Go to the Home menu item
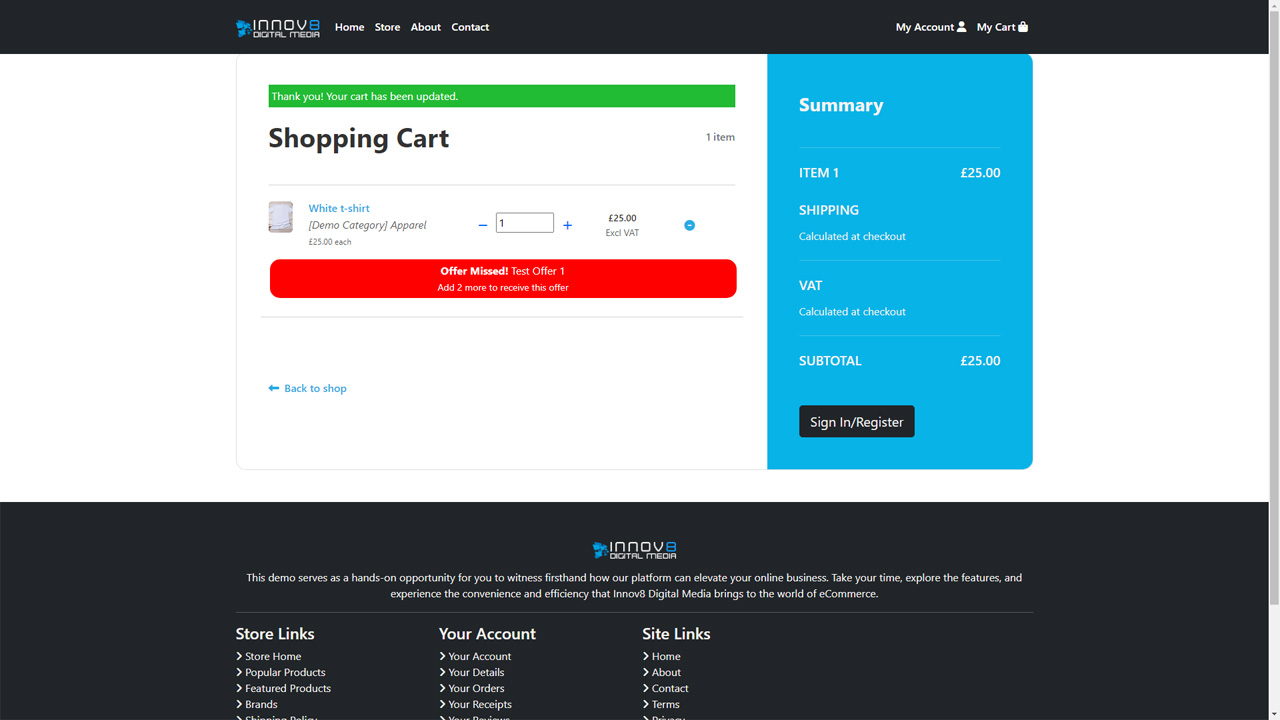 coord(349,27)
